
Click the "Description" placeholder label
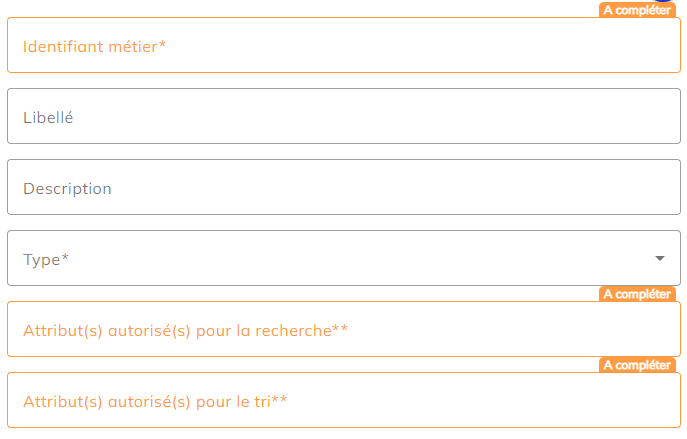click(67, 188)
